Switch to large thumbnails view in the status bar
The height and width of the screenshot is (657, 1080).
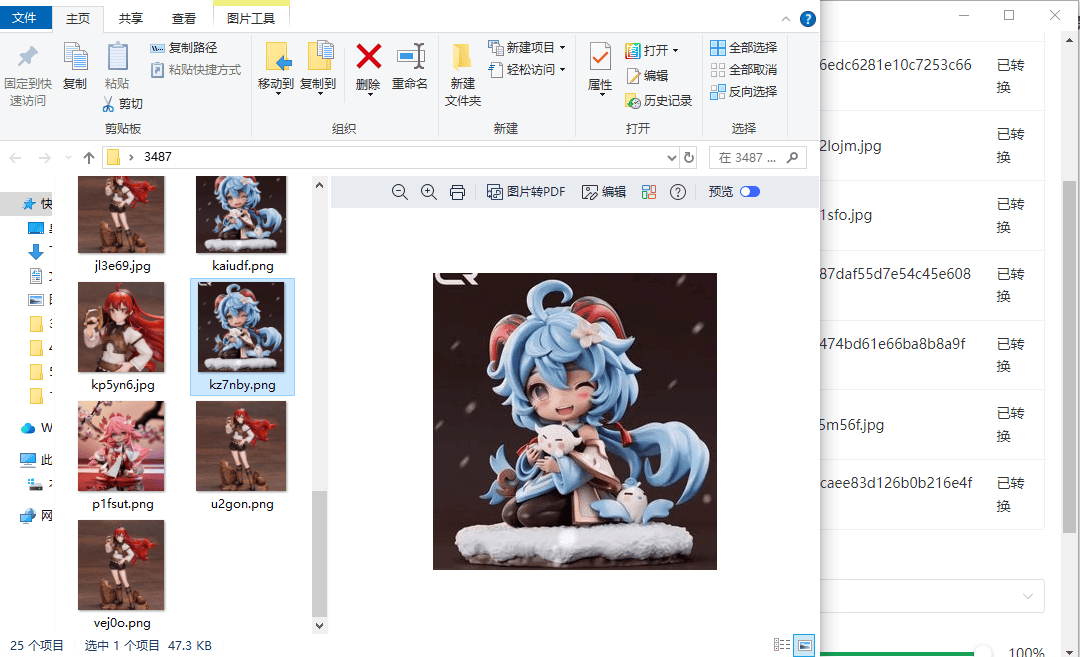804,645
